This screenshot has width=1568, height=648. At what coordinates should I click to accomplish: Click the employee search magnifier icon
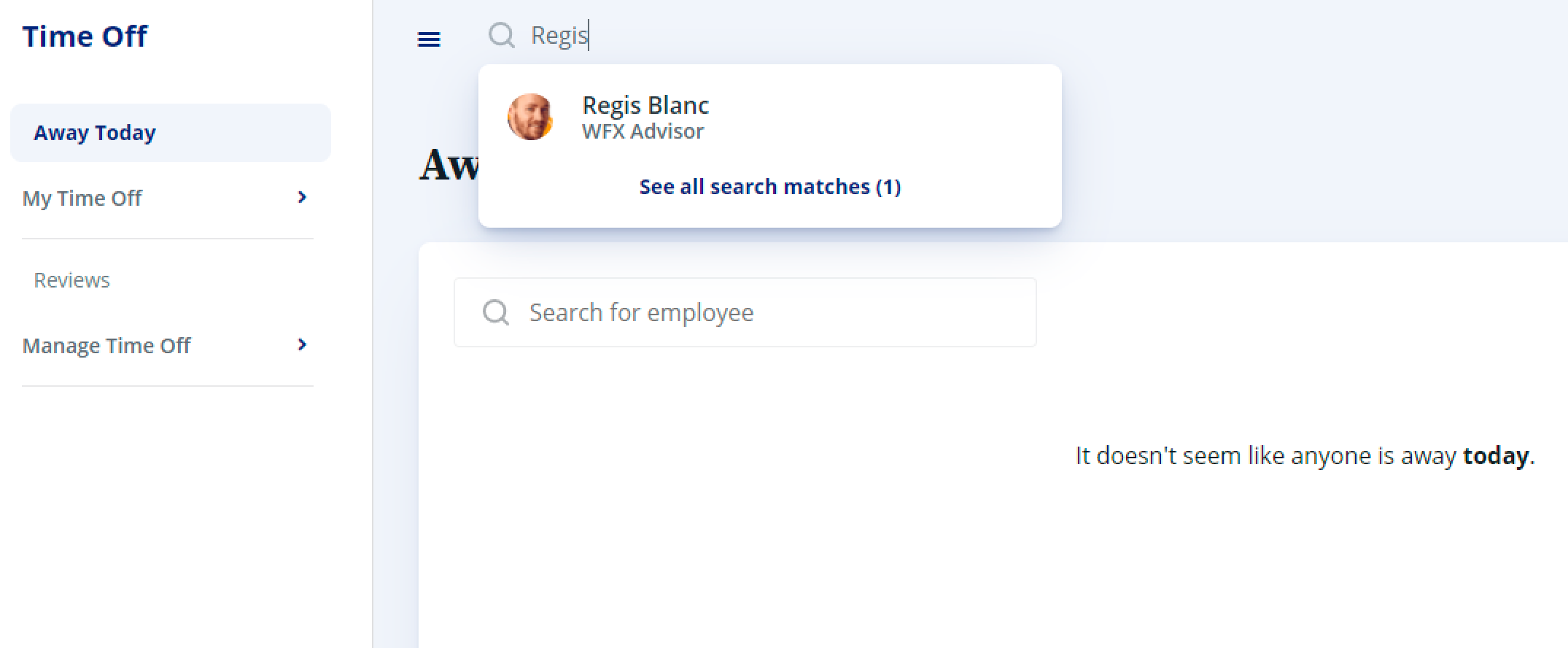(496, 312)
